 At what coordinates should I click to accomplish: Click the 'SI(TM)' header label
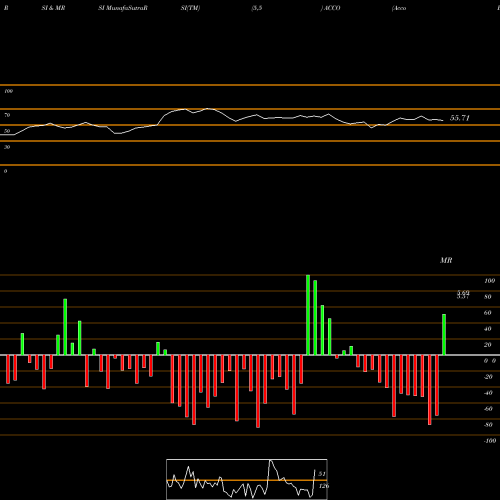tap(190, 8)
